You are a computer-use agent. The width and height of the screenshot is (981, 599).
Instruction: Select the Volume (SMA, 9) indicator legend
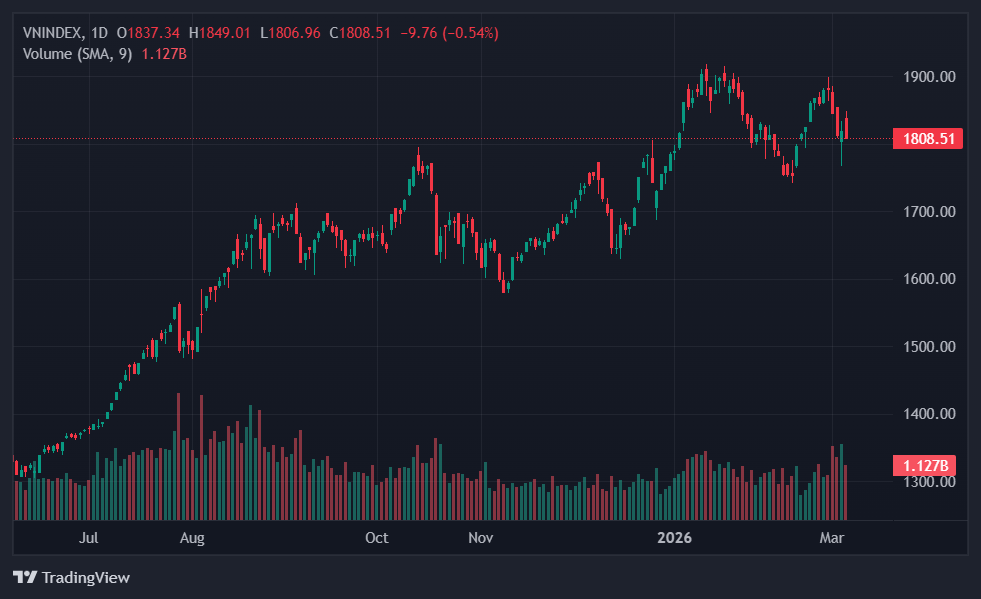[x=78, y=53]
